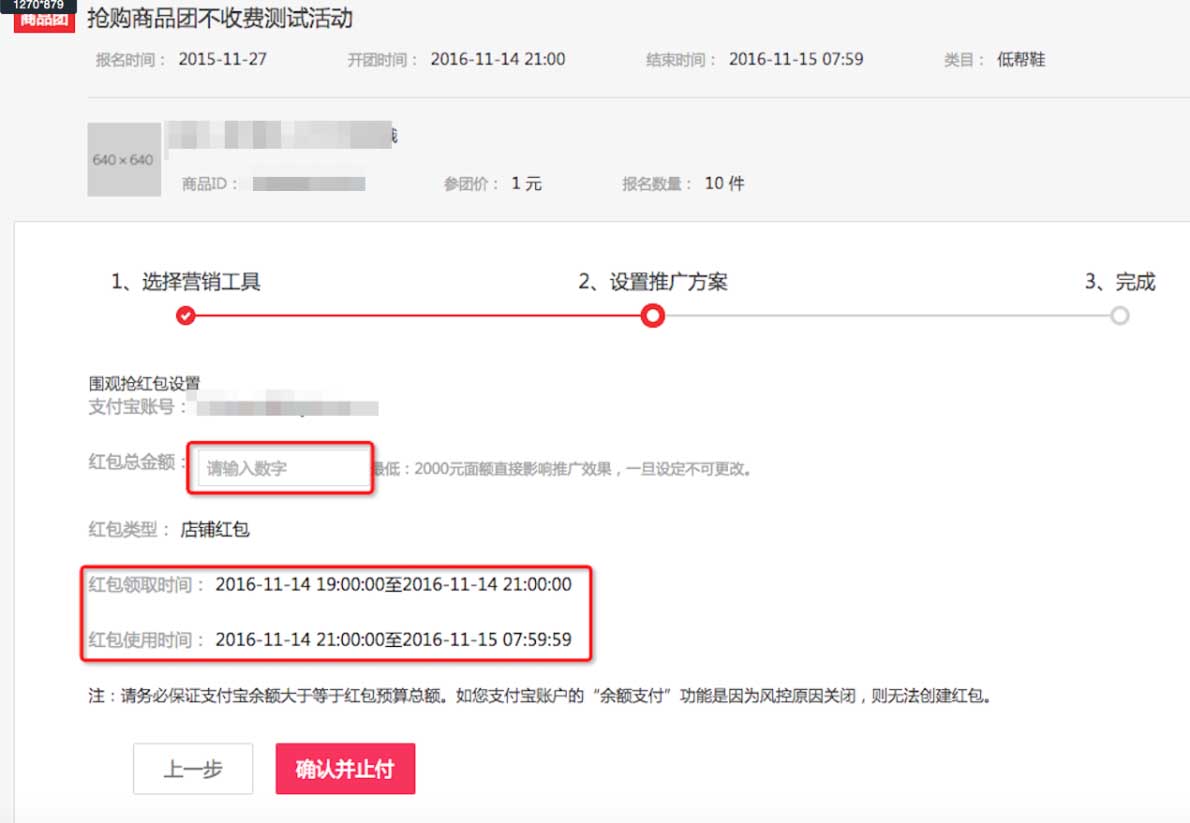The image size is (1190, 823).
Task: Click the completed step one checkmark circle
Action: (185, 315)
